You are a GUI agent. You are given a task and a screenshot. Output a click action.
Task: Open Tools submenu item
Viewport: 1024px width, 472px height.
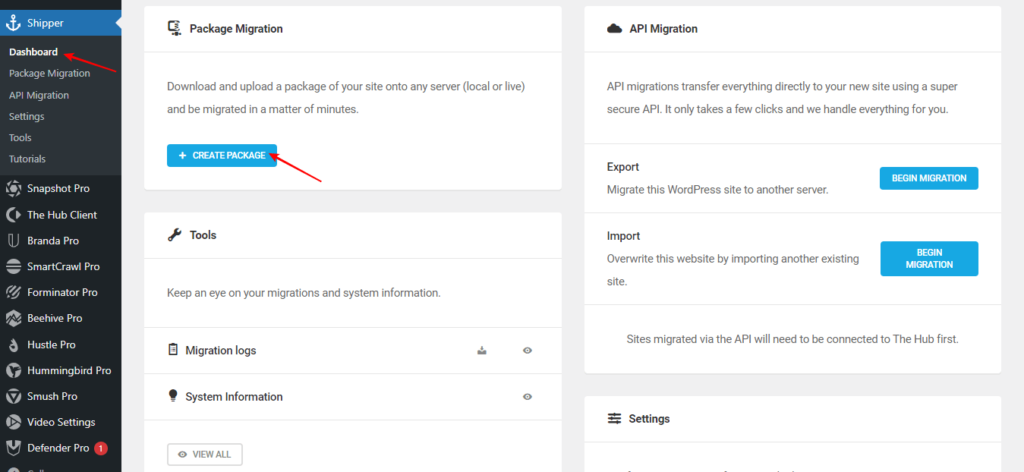[20, 138]
